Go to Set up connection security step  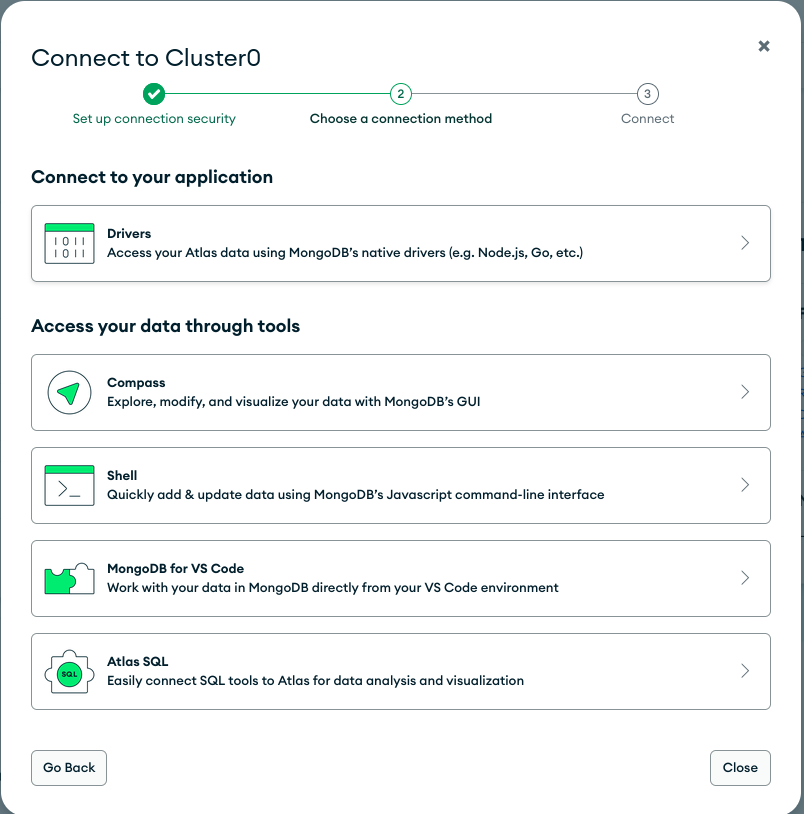click(154, 118)
